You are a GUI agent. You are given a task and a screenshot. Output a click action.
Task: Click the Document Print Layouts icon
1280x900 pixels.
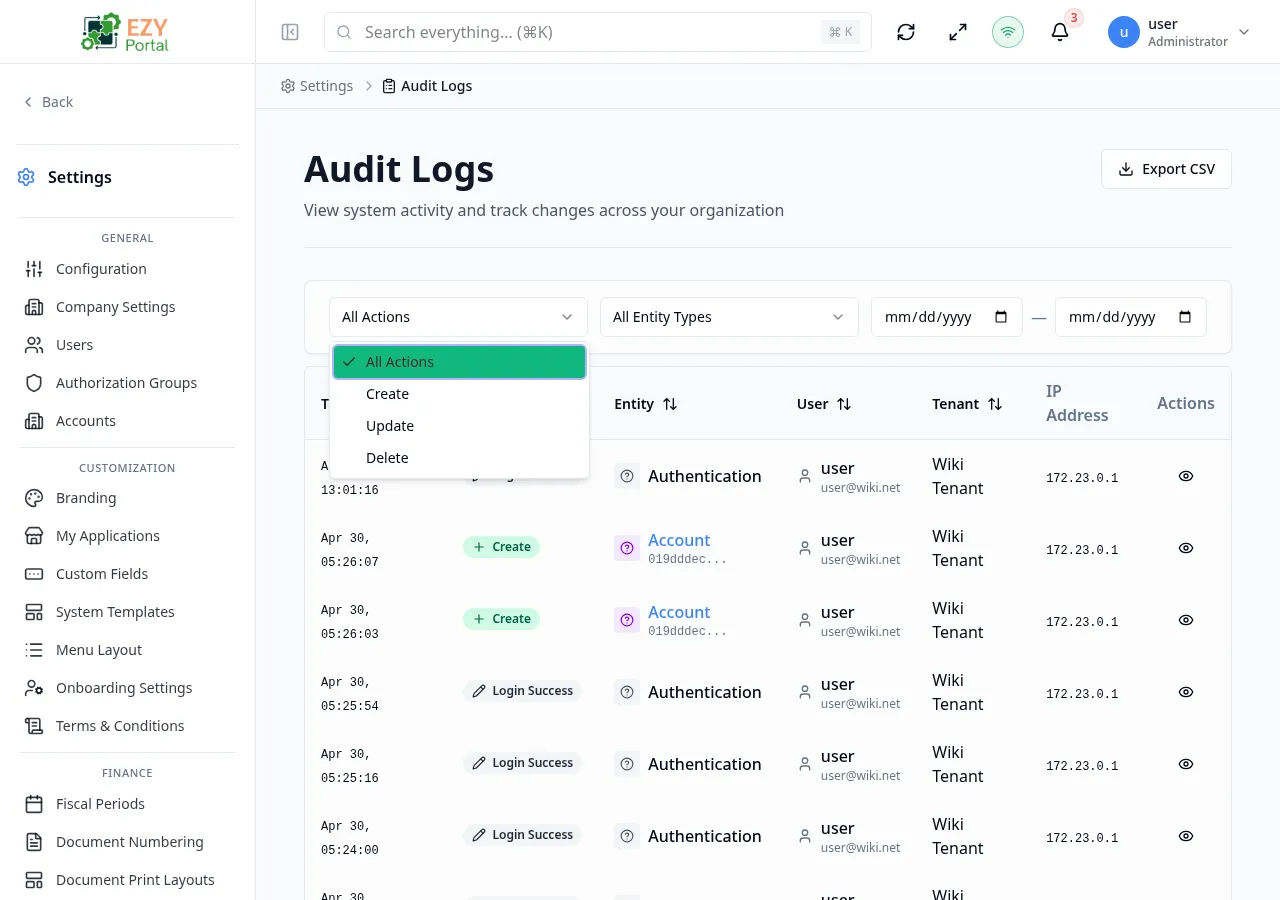pos(34,880)
